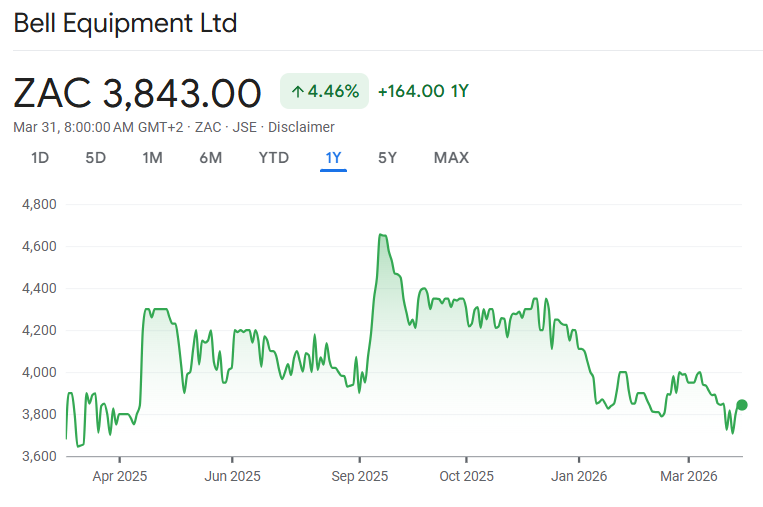
Task: Click the ZAC 3,843.00 price value
Action: [137, 92]
